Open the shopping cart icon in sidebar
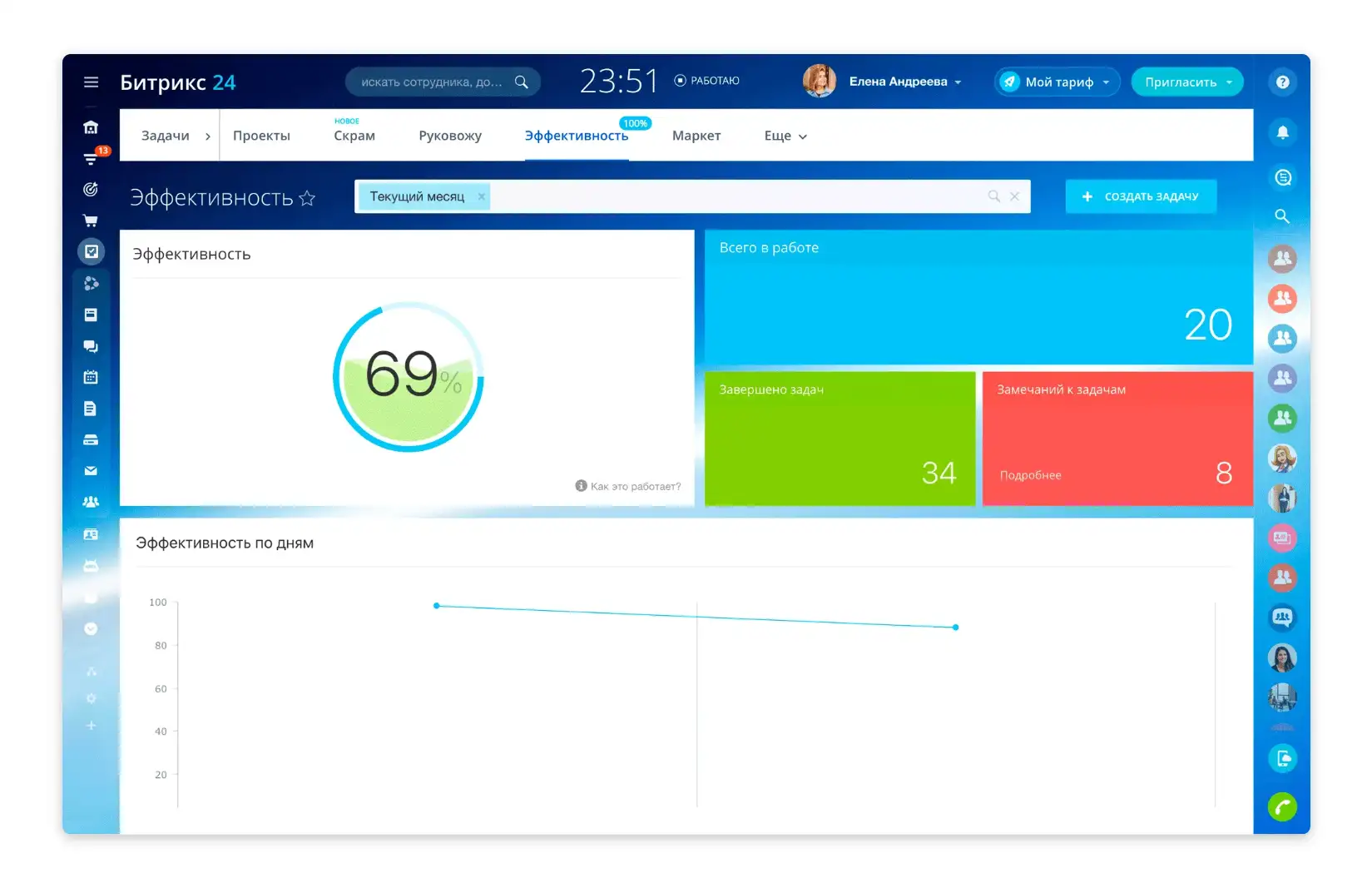Screen dimensions: 1372x888 91,221
